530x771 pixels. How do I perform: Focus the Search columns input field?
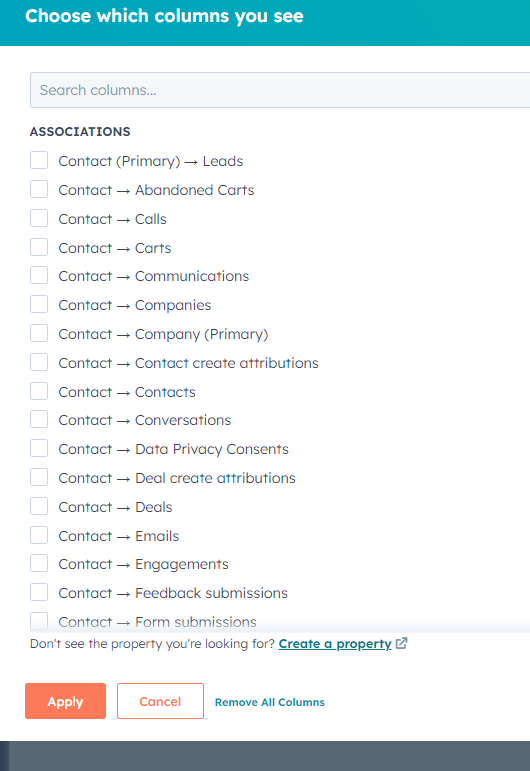(280, 90)
